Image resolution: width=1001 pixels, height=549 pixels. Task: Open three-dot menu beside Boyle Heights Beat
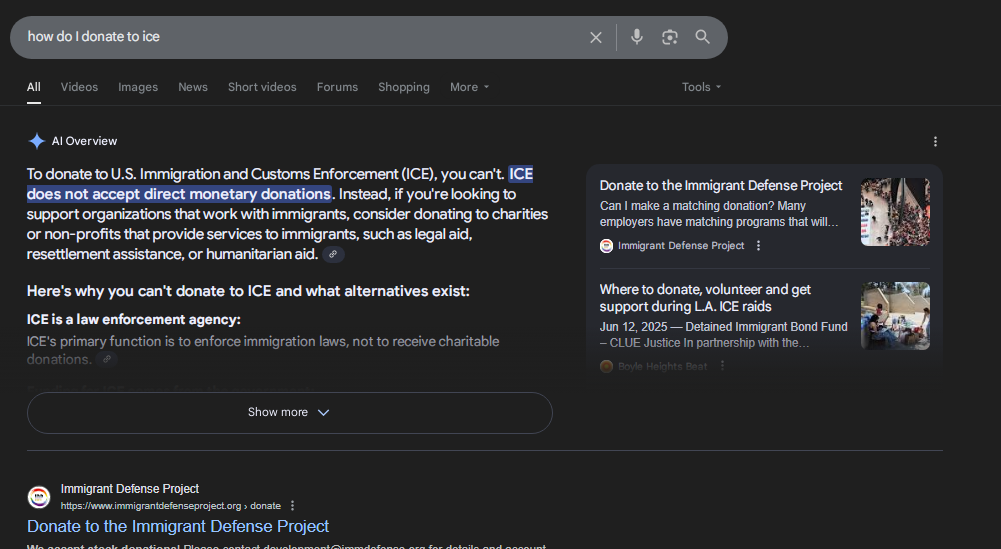point(722,366)
